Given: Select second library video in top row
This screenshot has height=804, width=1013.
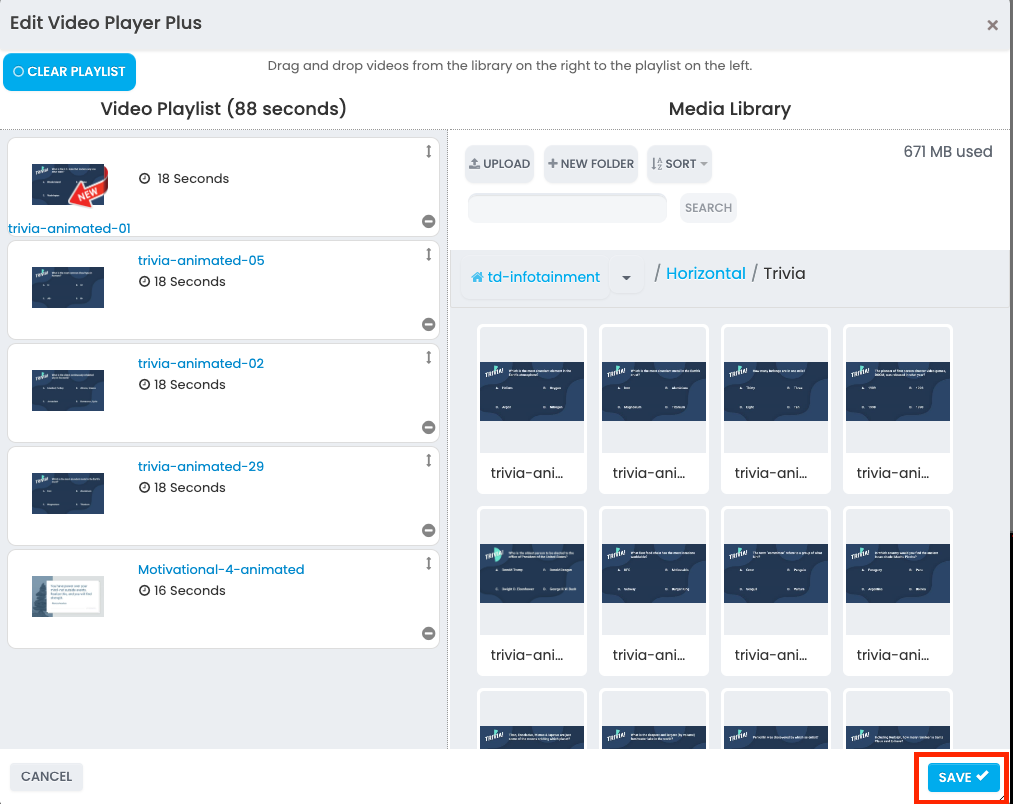Looking at the screenshot, I should click(654, 409).
